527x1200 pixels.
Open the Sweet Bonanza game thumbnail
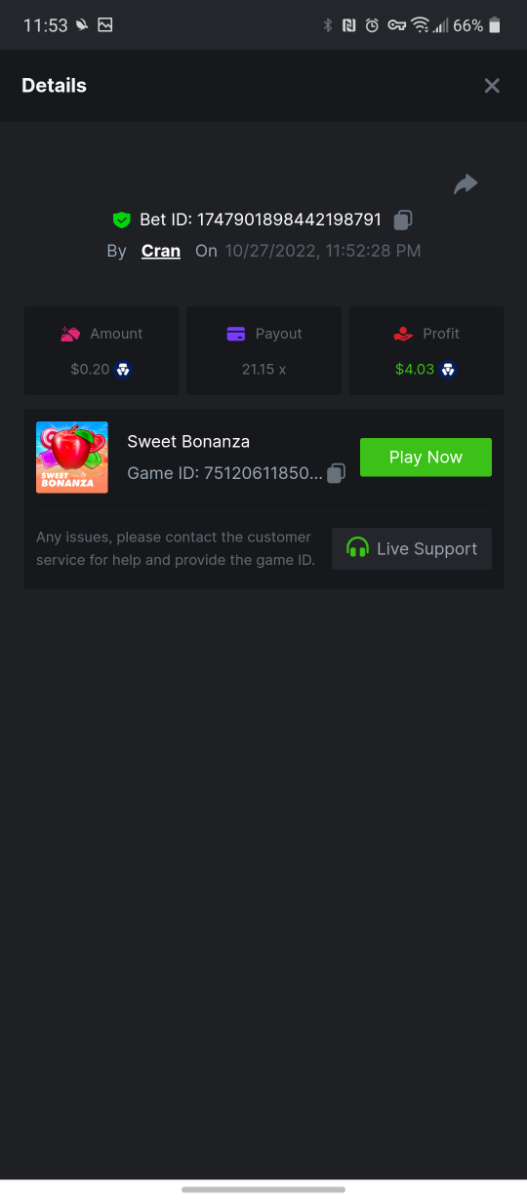coord(72,457)
